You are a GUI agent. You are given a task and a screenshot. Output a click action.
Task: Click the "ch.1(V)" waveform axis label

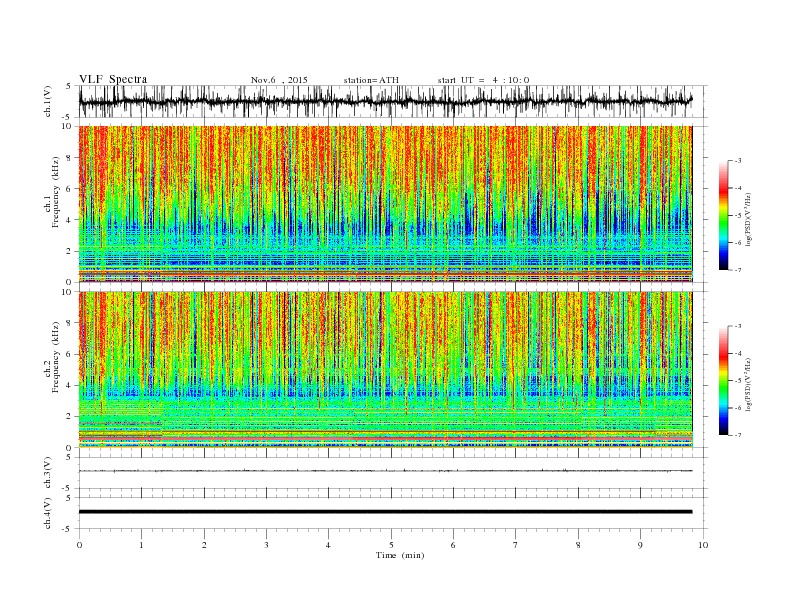(x=48, y=101)
